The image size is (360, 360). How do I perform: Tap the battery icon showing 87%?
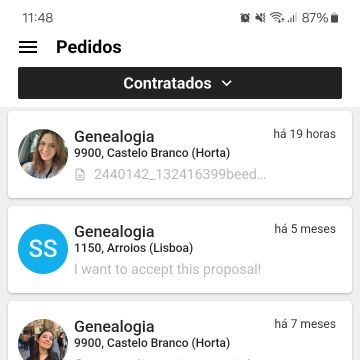click(335, 18)
